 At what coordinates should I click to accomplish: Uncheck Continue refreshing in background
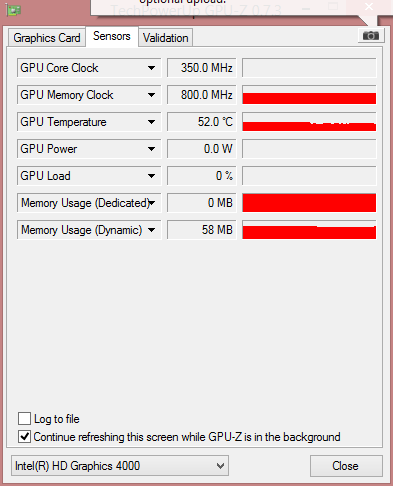click(x=24, y=437)
